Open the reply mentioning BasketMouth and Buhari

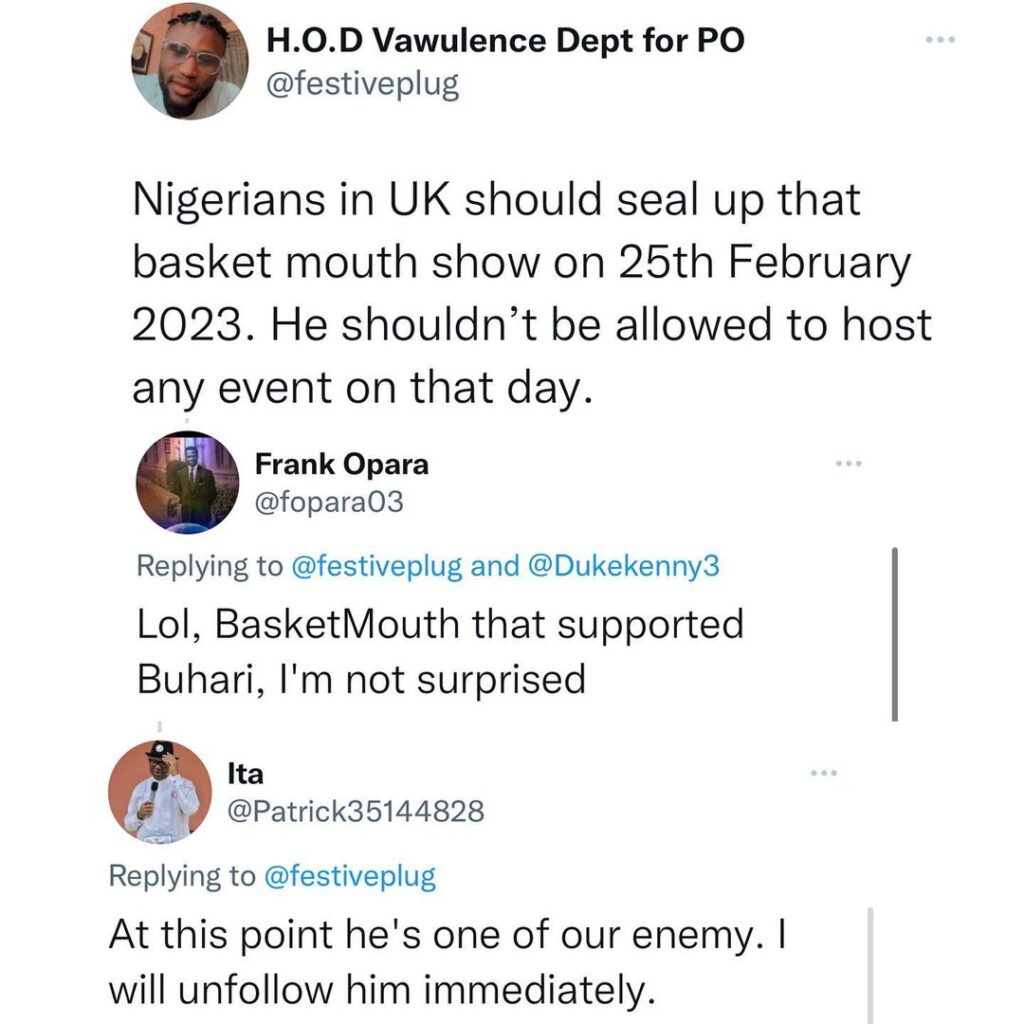coord(440,651)
